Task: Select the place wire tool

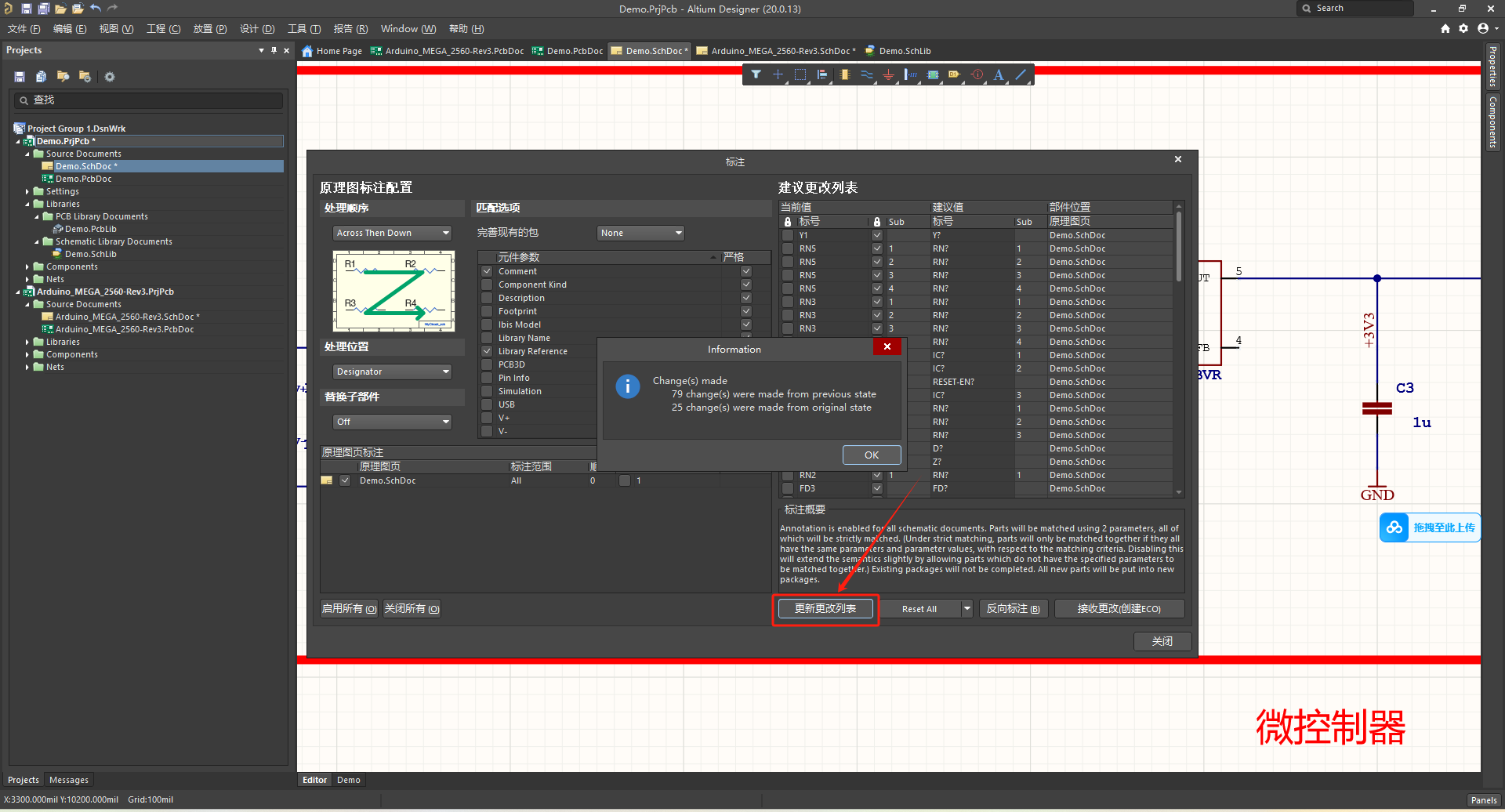Action: [866, 74]
